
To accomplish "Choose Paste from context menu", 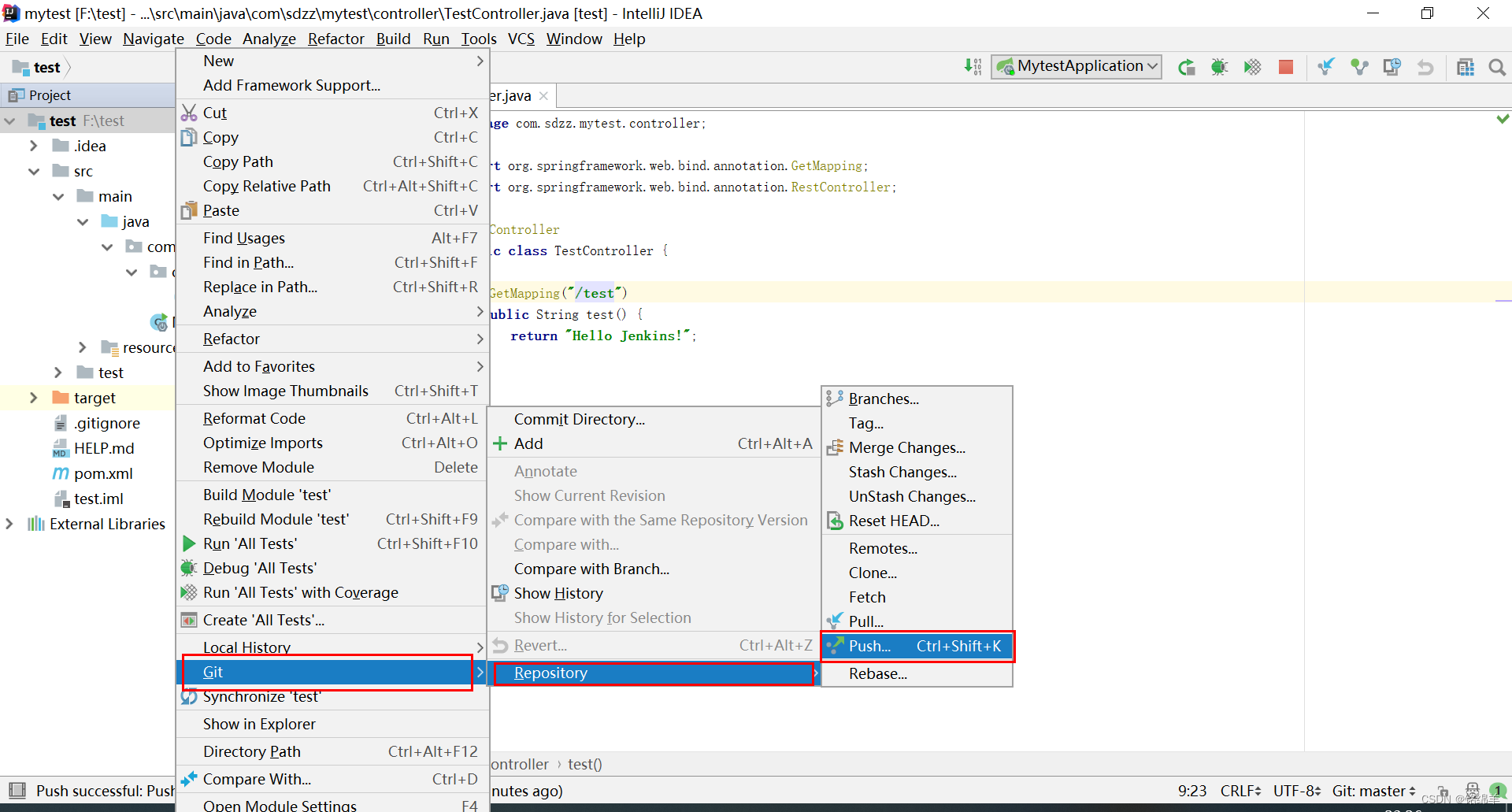I will (332, 210).
